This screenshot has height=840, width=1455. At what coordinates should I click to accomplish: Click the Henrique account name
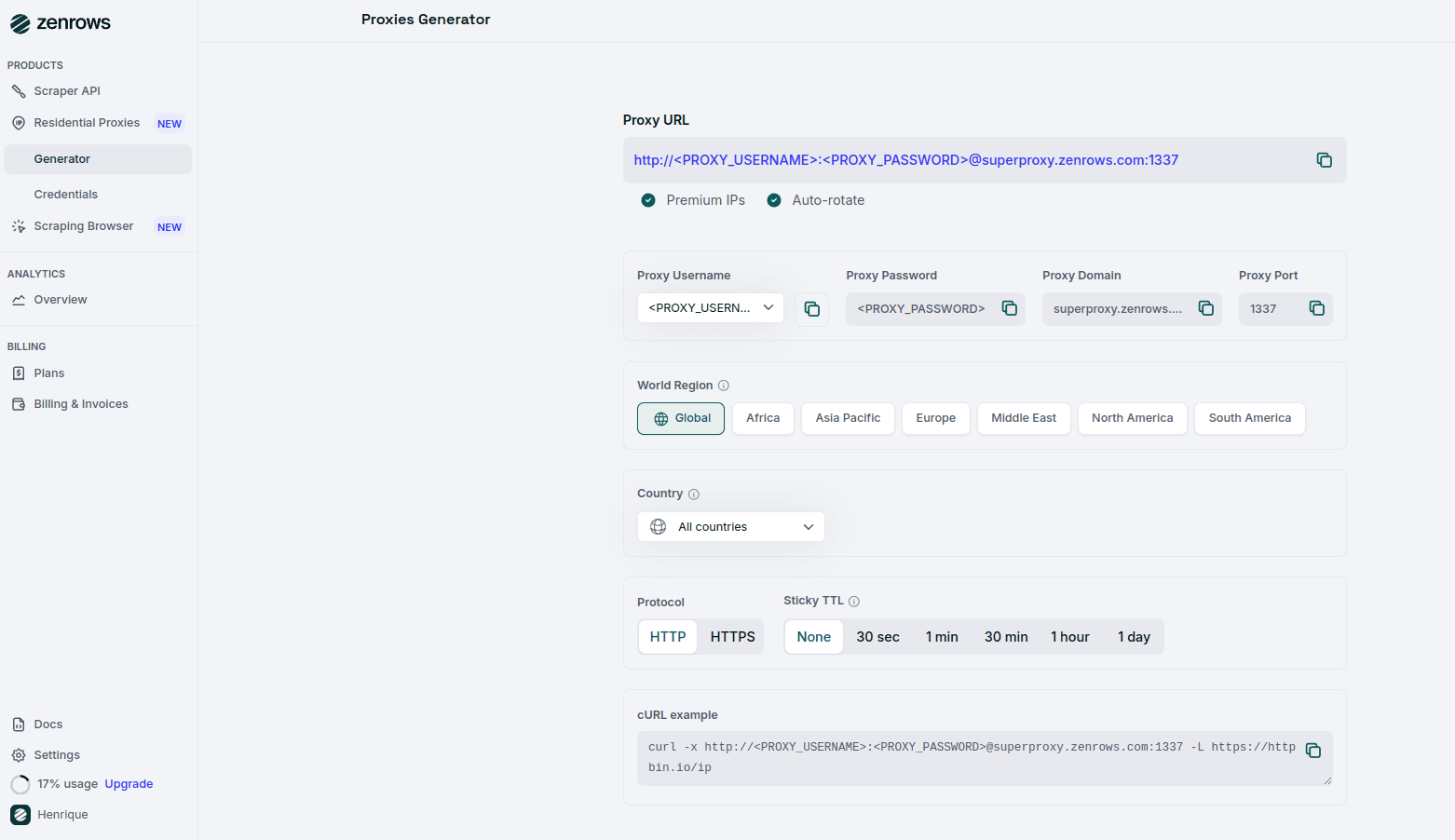point(63,815)
